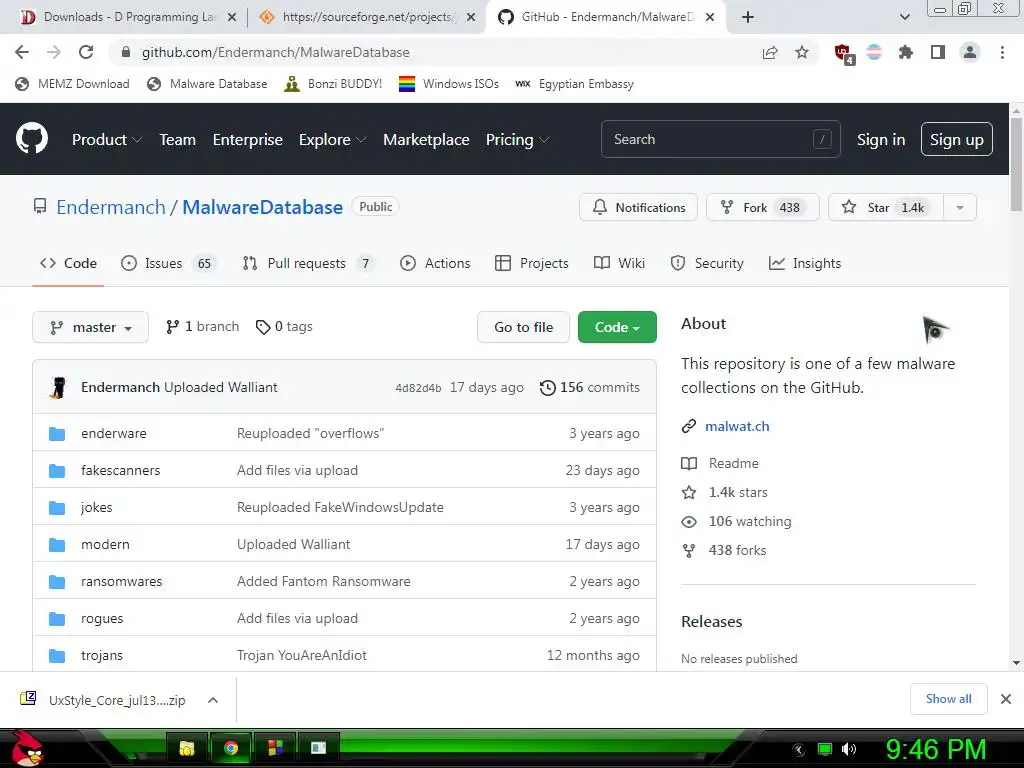Open the malwat.ch link
Image resolution: width=1024 pixels, height=768 pixels.
(x=737, y=426)
